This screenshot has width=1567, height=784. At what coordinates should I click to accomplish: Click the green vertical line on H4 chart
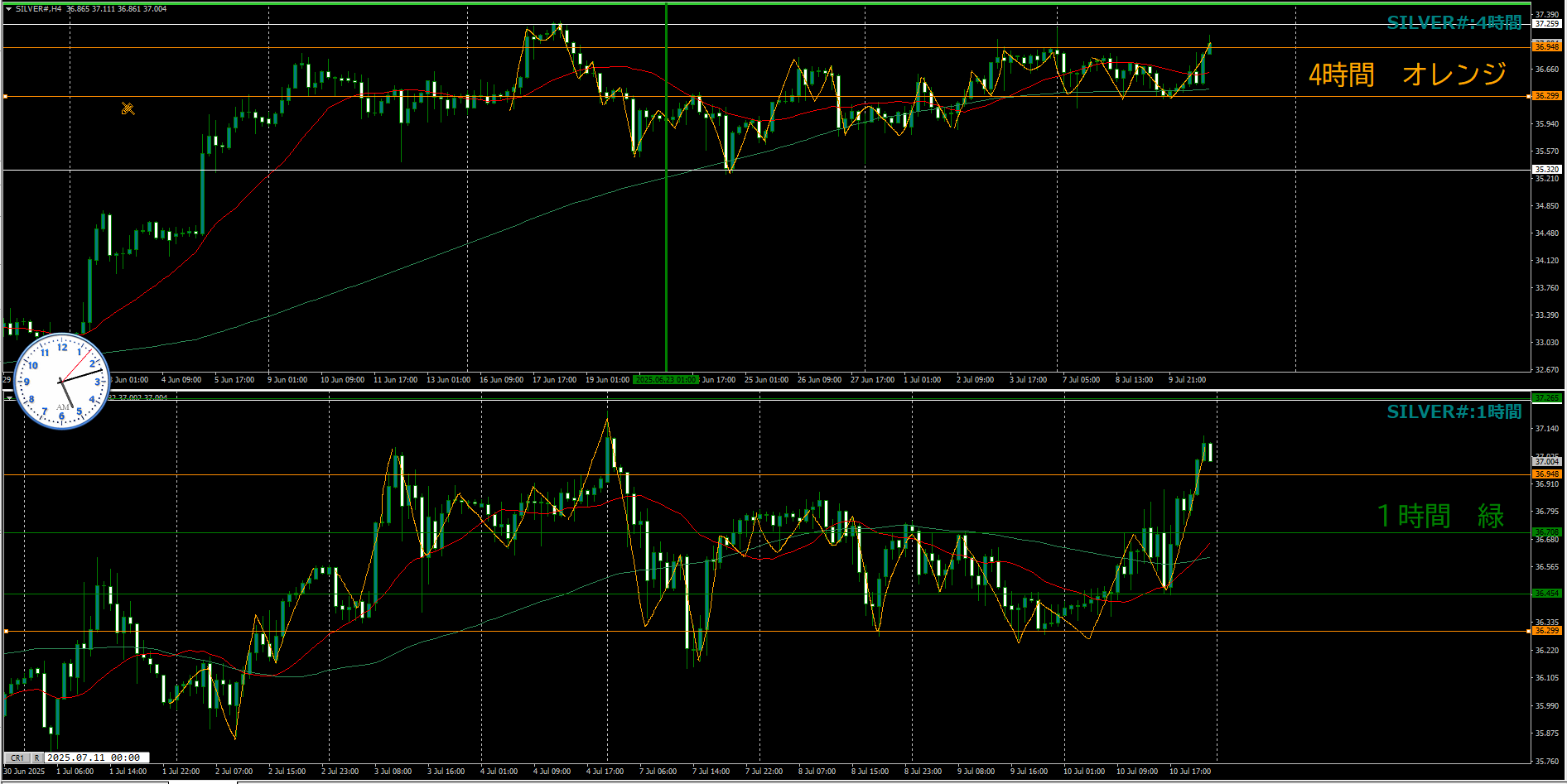(667, 186)
